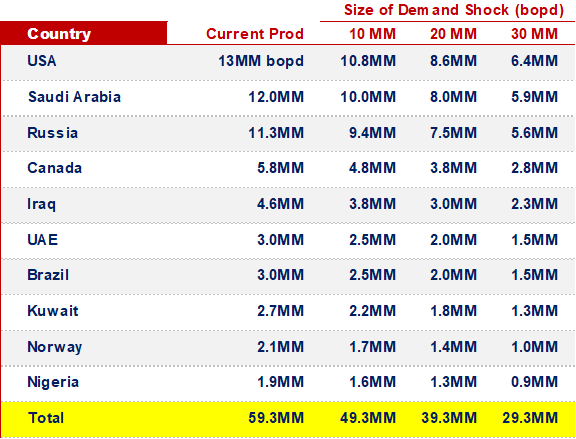Click the 2.2MM cell for Kuwait

click(372, 311)
